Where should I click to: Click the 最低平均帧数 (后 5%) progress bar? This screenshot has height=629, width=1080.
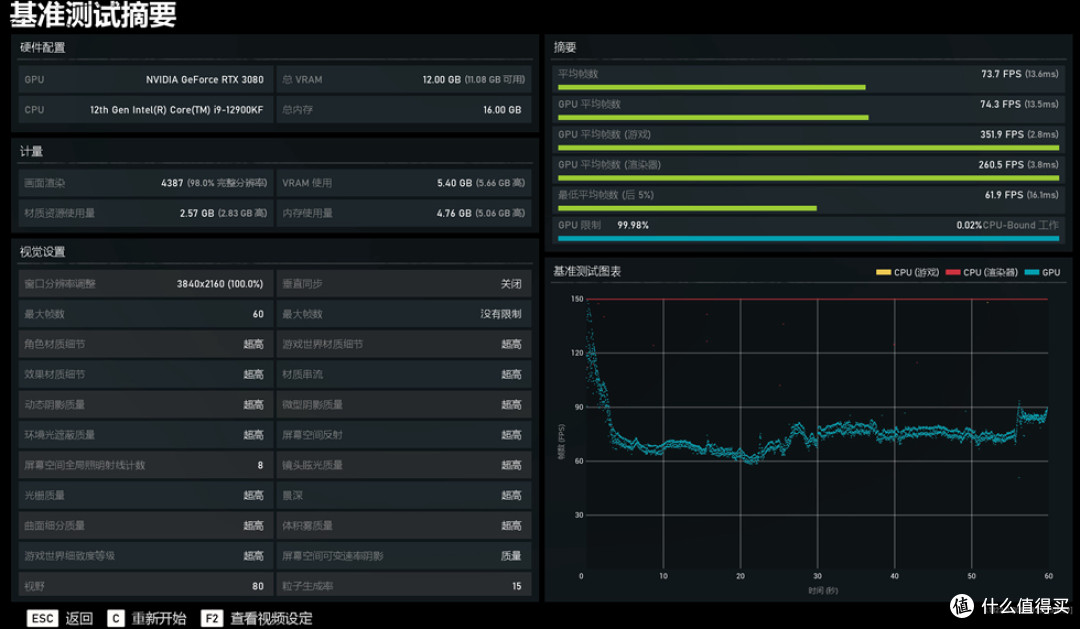pos(687,208)
